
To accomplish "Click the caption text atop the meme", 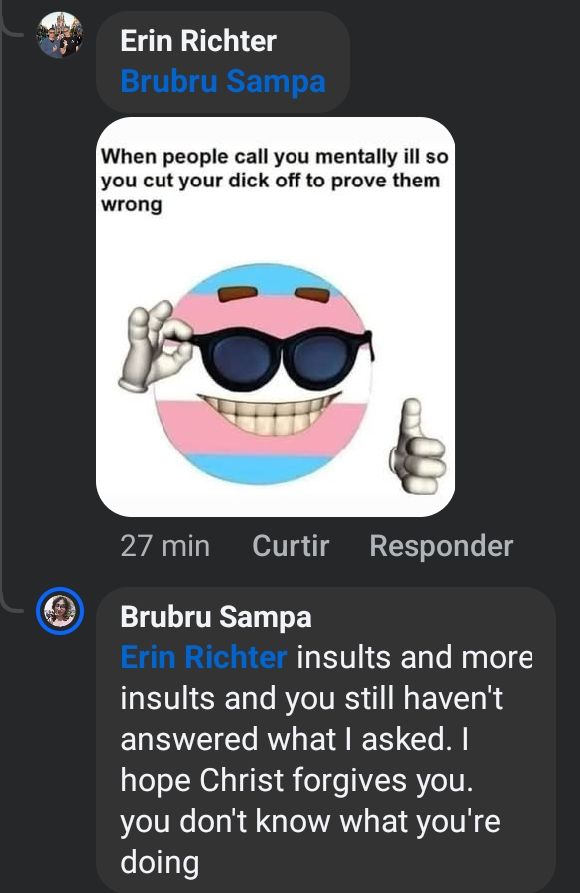I will pyautogui.click(x=275, y=180).
